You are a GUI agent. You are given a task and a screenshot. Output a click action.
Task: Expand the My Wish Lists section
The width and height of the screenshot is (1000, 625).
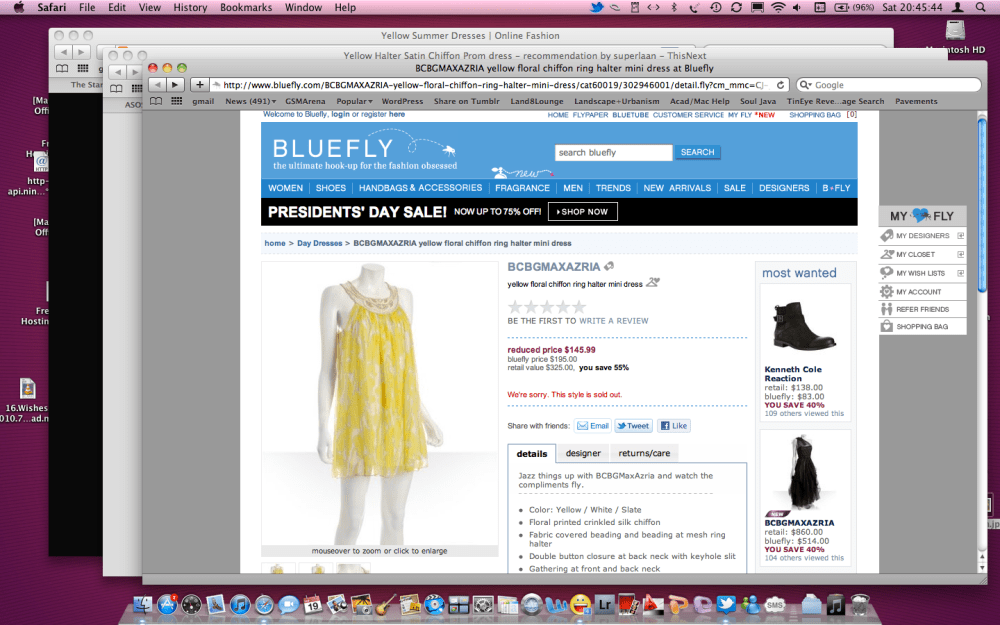click(x=960, y=273)
